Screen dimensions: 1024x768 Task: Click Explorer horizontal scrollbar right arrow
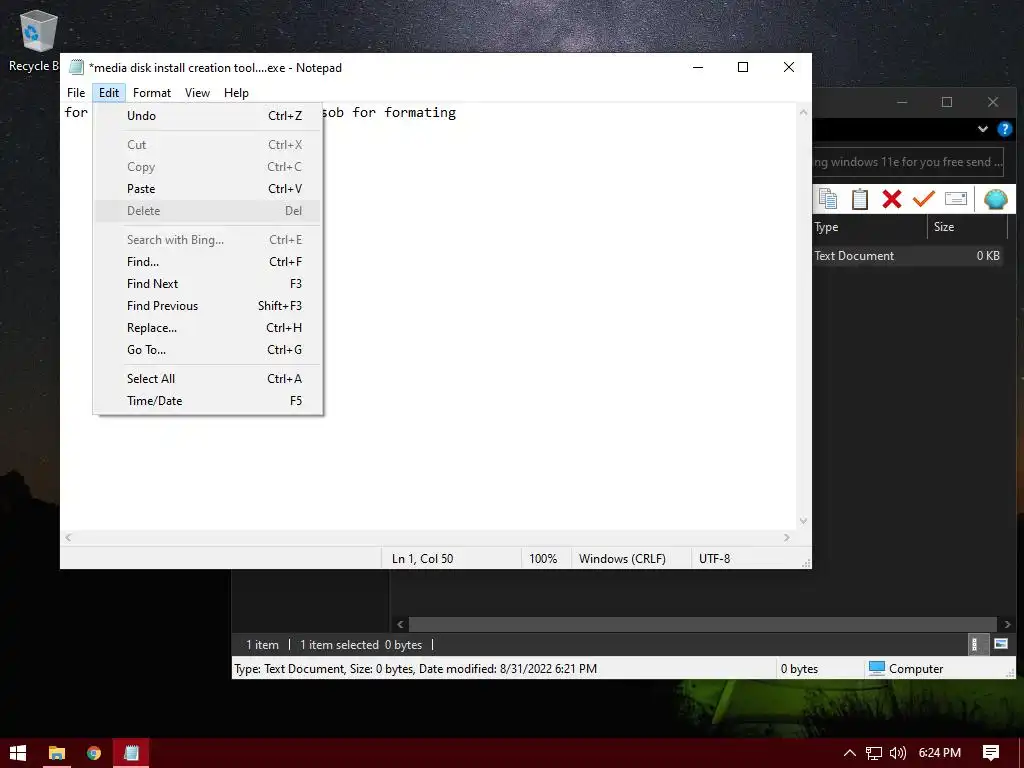[x=1007, y=624]
